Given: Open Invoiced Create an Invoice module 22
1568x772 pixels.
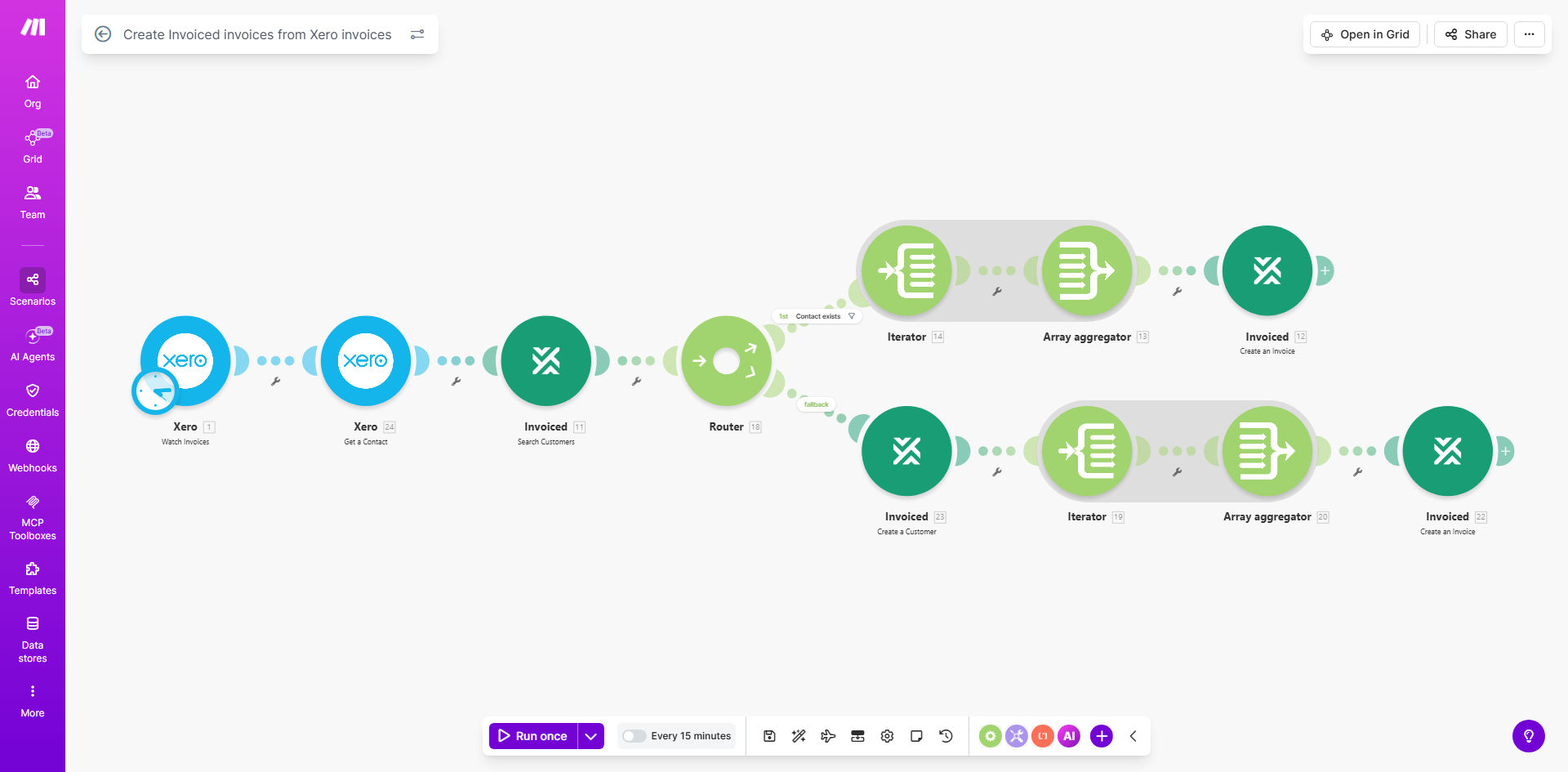Looking at the screenshot, I should coord(1448,451).
